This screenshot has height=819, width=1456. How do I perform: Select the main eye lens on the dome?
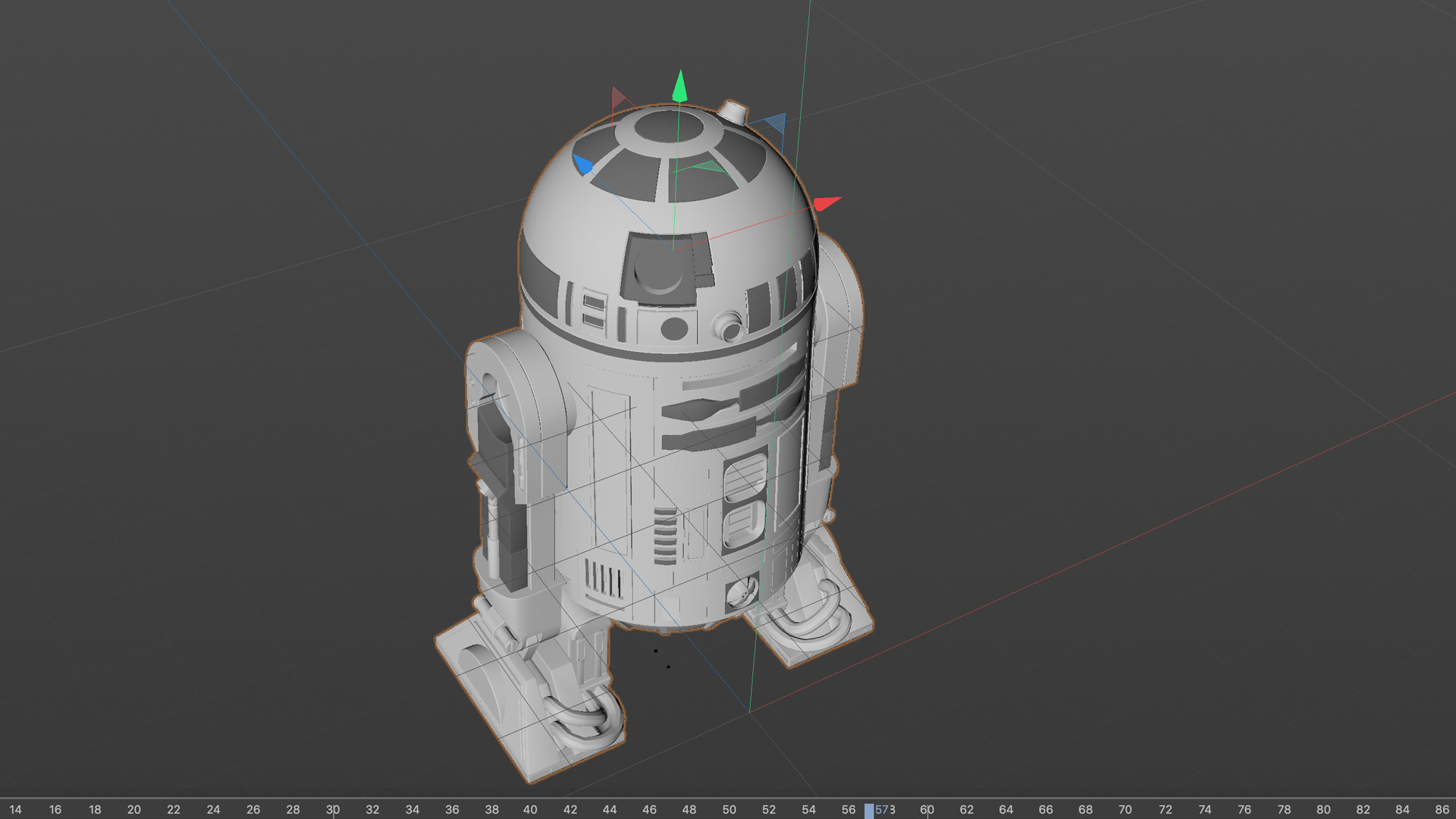pyautogui.click(x=658, y=269)
